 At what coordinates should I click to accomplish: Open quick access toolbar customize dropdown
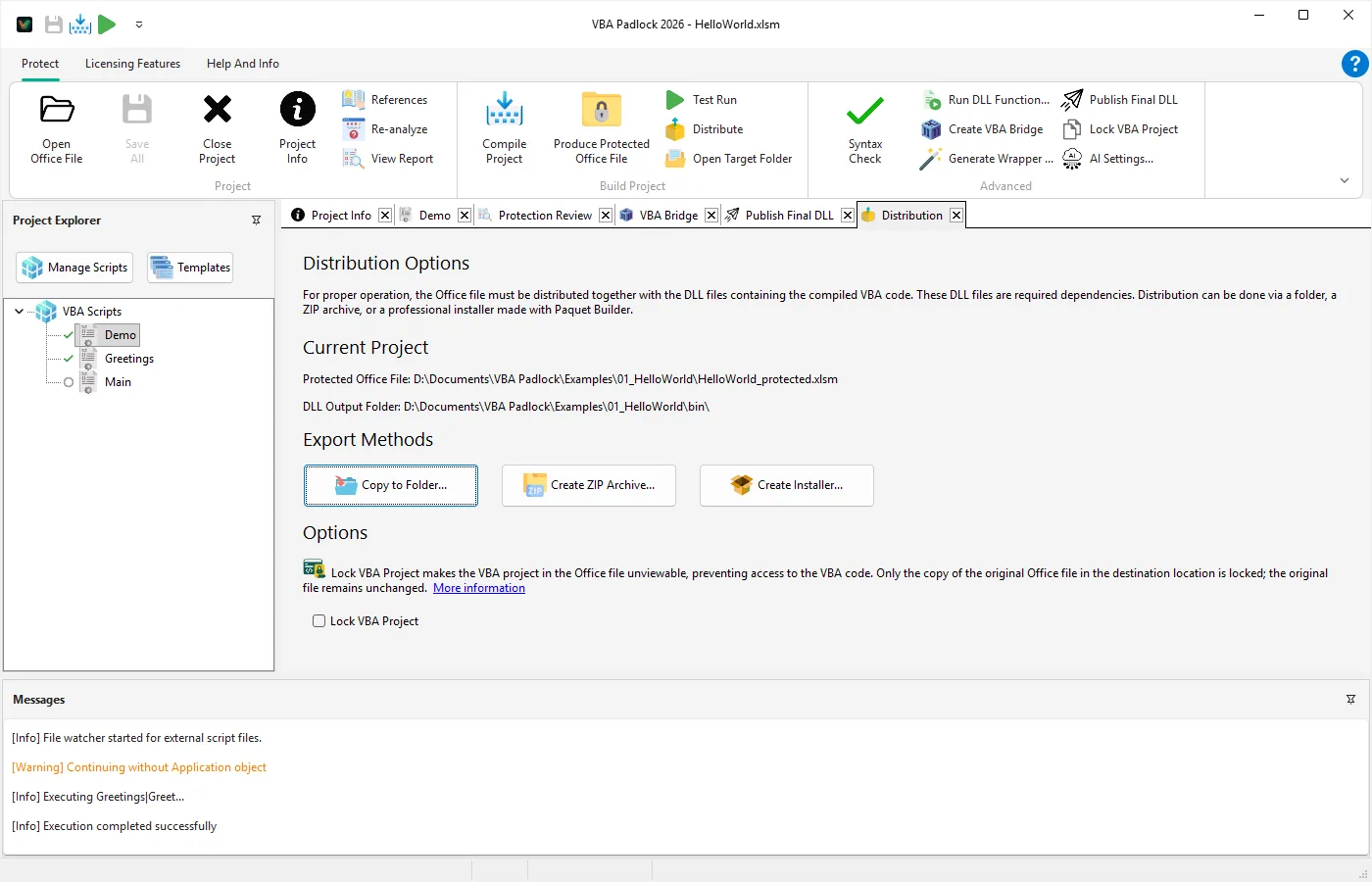coord(139,24)
